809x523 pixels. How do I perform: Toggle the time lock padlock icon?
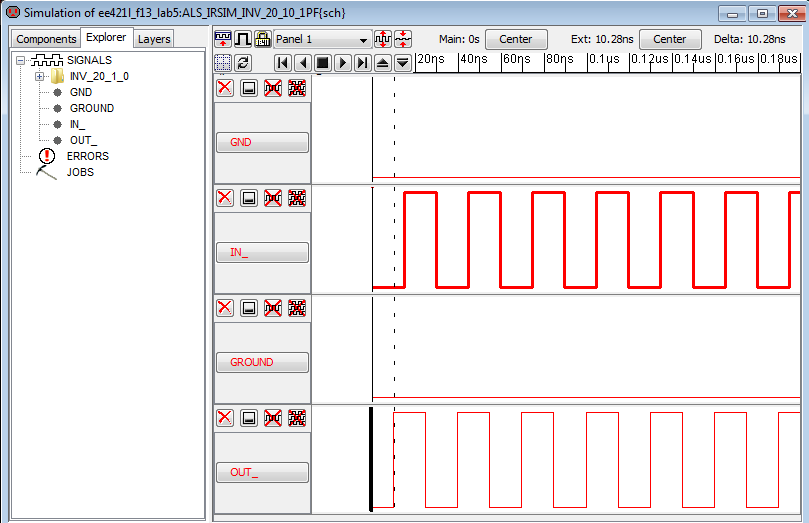coord(262,39)
